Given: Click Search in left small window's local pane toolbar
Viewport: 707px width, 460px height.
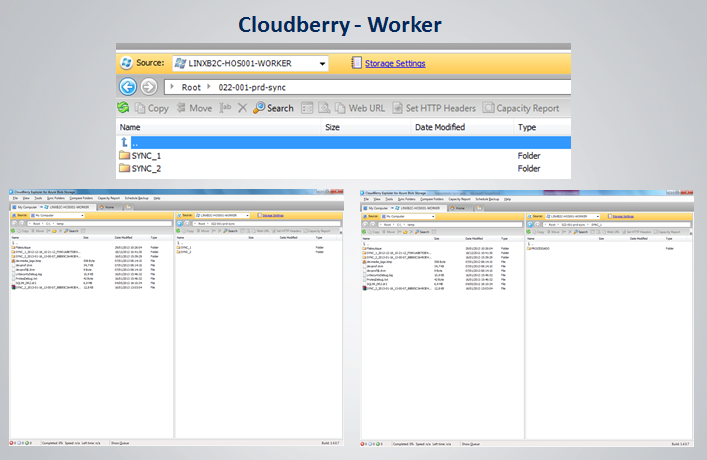Looking at the screenshot, I should 71,231.
